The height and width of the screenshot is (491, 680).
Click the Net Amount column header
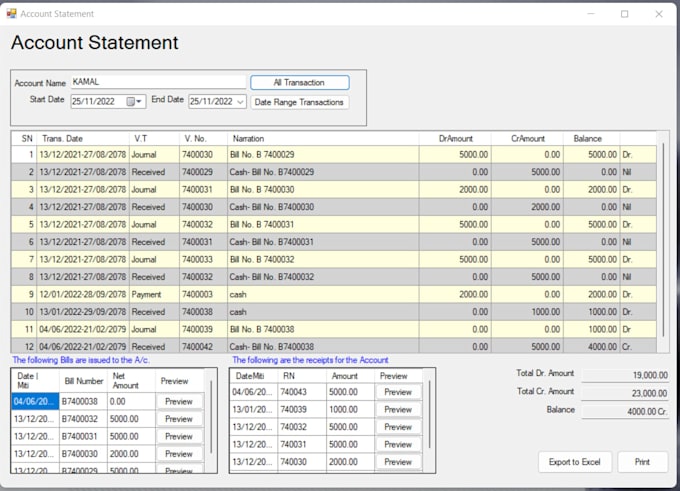click(x=131, y=381)
